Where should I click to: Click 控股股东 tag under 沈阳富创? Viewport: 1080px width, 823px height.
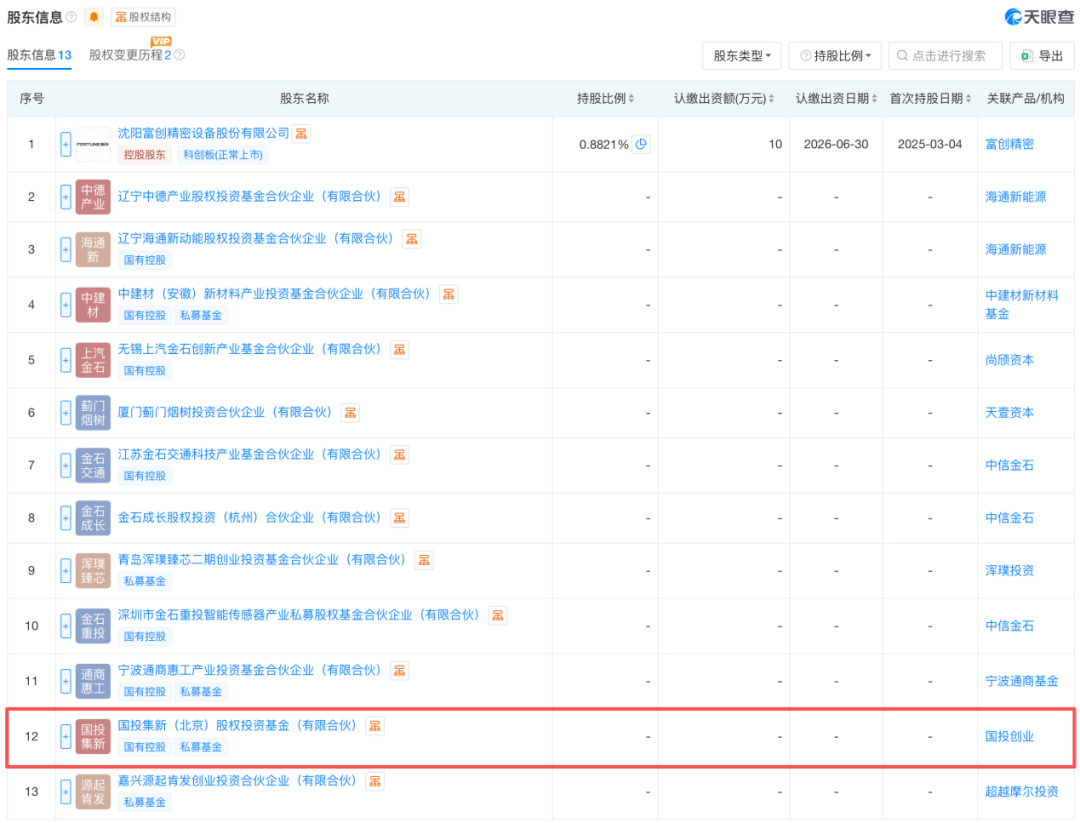click(x=145, y=155)
